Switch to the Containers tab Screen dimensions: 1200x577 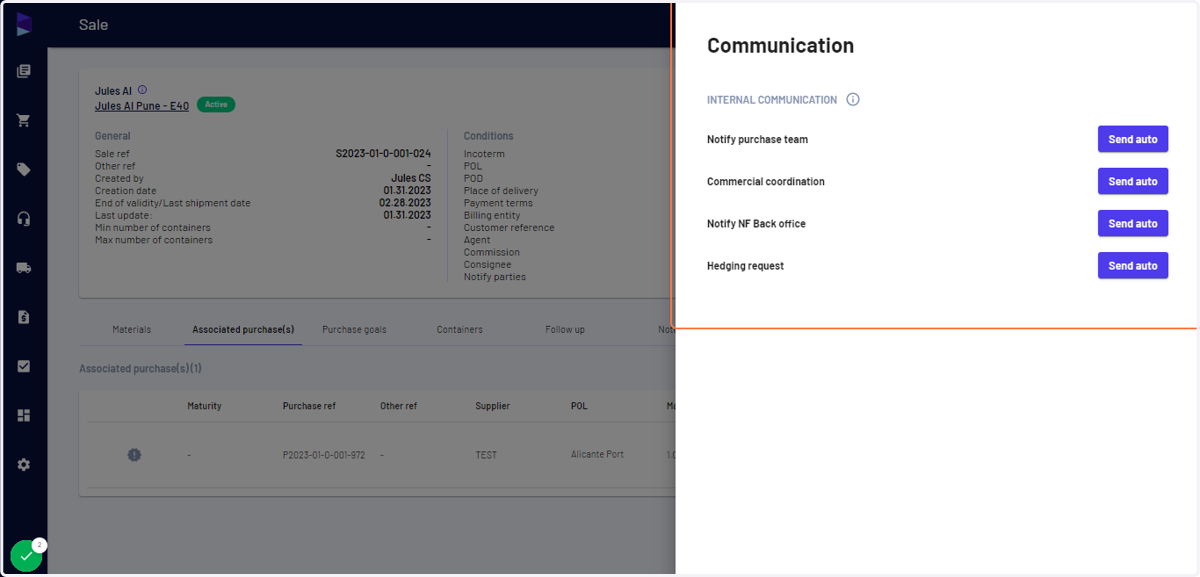(x=460, y=329)
